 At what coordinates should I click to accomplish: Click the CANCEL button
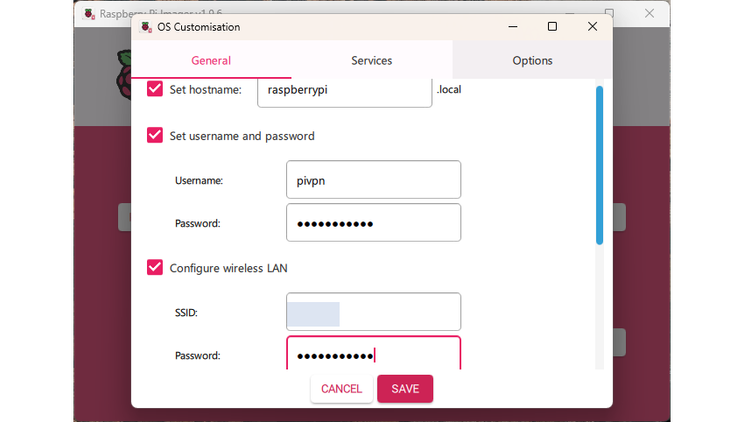coord(342,389)
